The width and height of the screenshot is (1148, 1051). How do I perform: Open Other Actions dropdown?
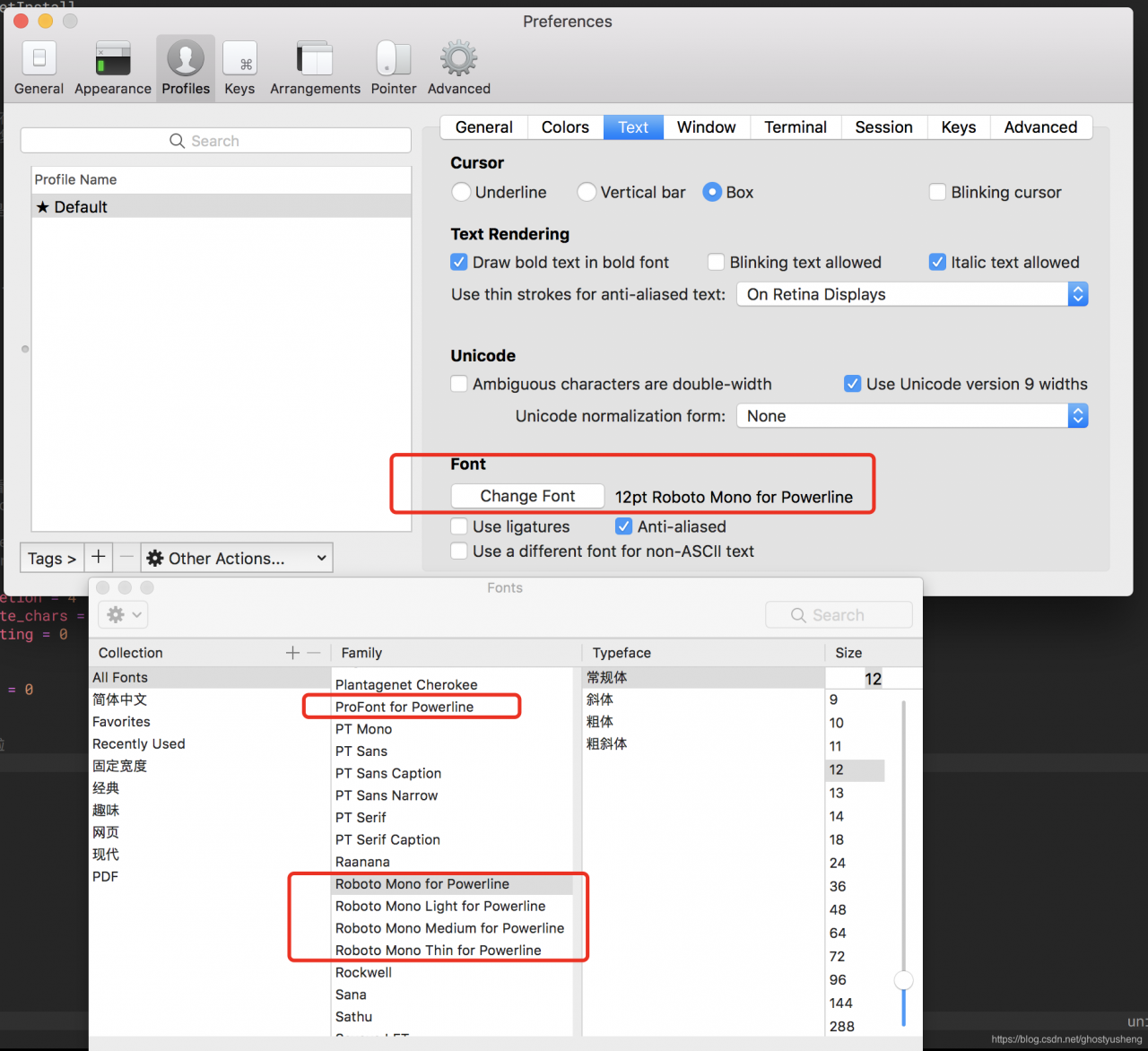coord(237,558)
